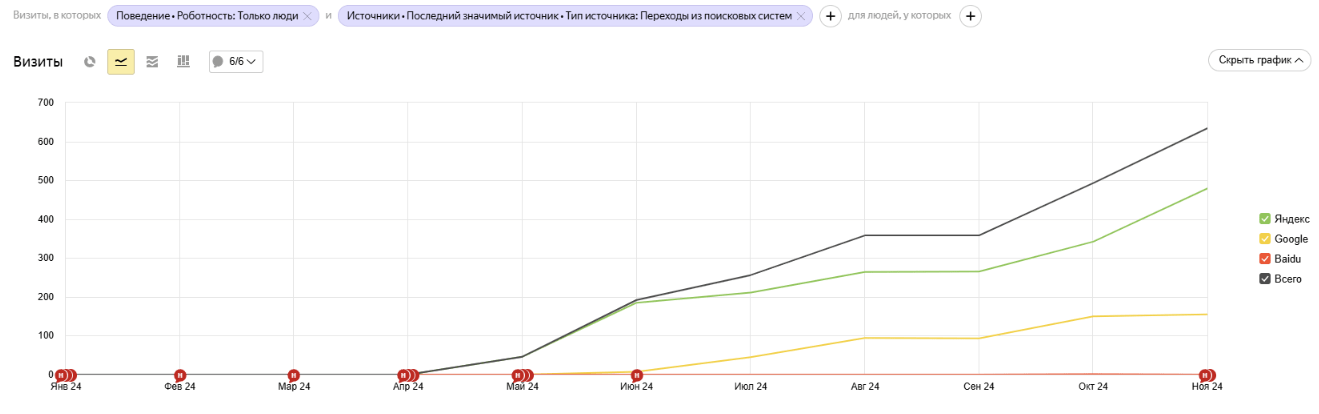Screen dimensions: 1319x414
Task: Remove the 'Роботность: Только люди' filter
Action: tap(307, 17)
